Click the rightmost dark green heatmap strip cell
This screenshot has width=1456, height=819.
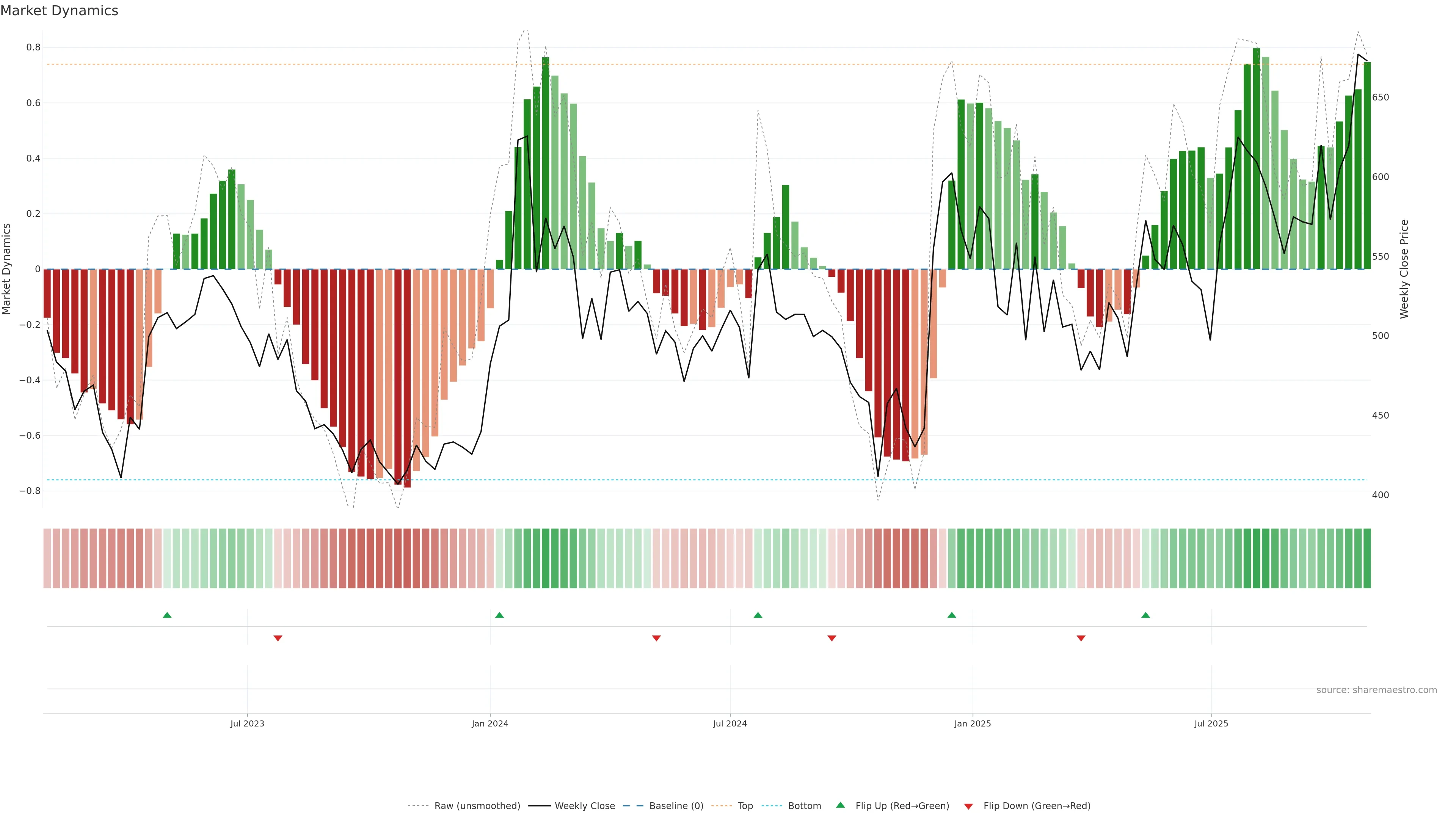1367,559
